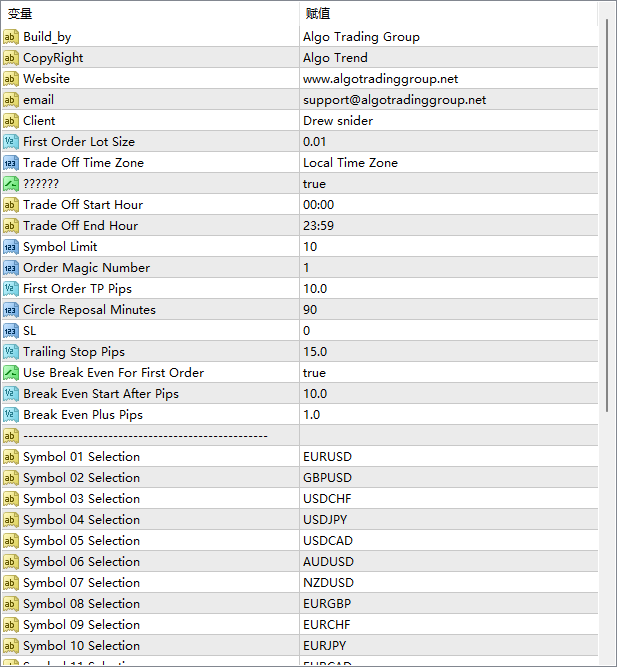The width and height of the screenshot is (617, 667).
Task: Click the double-type icon for First Order Lot Size
Action: point(11,142)
